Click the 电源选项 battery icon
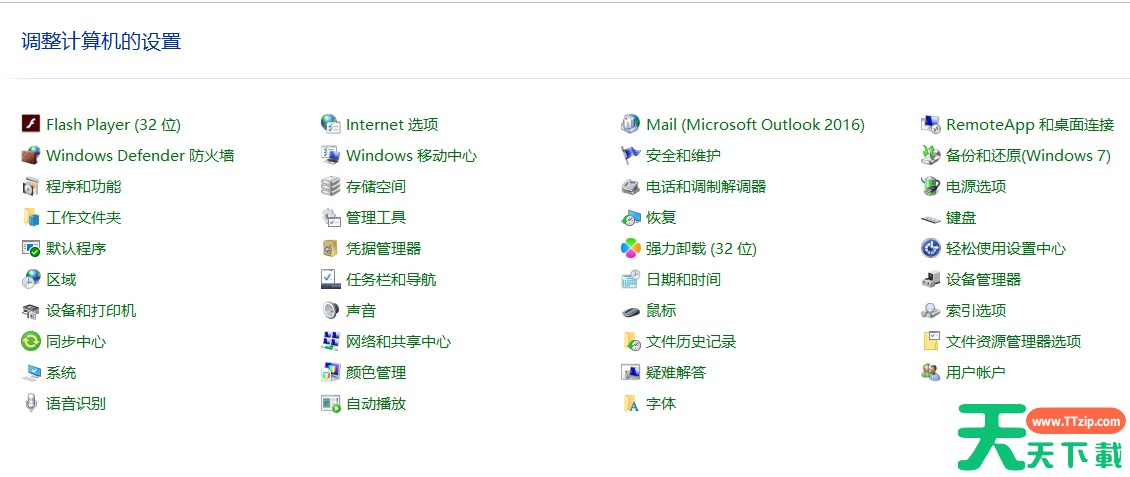This screenshot has height=477, width=1130. click(930, 186)
